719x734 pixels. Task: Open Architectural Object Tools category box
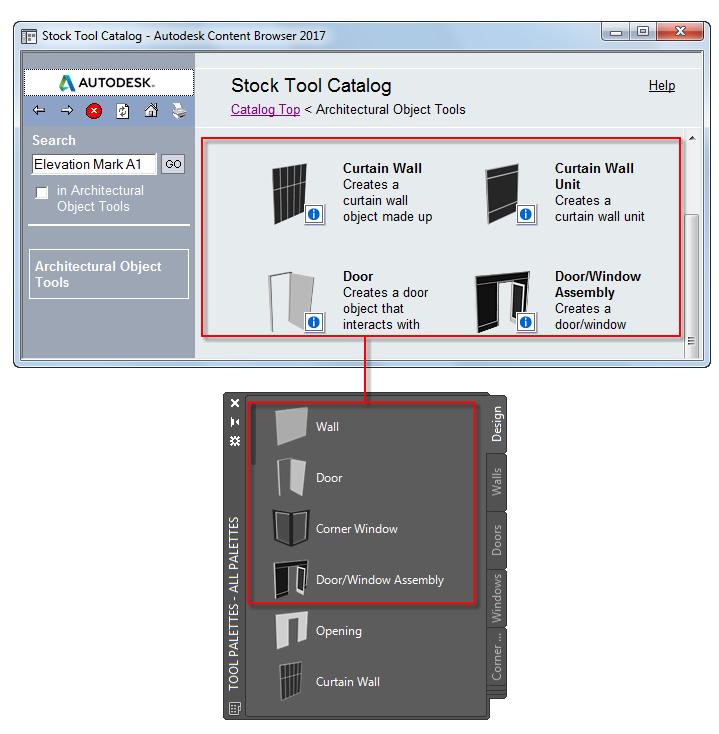pyautogui.click(x=109, y=274)
